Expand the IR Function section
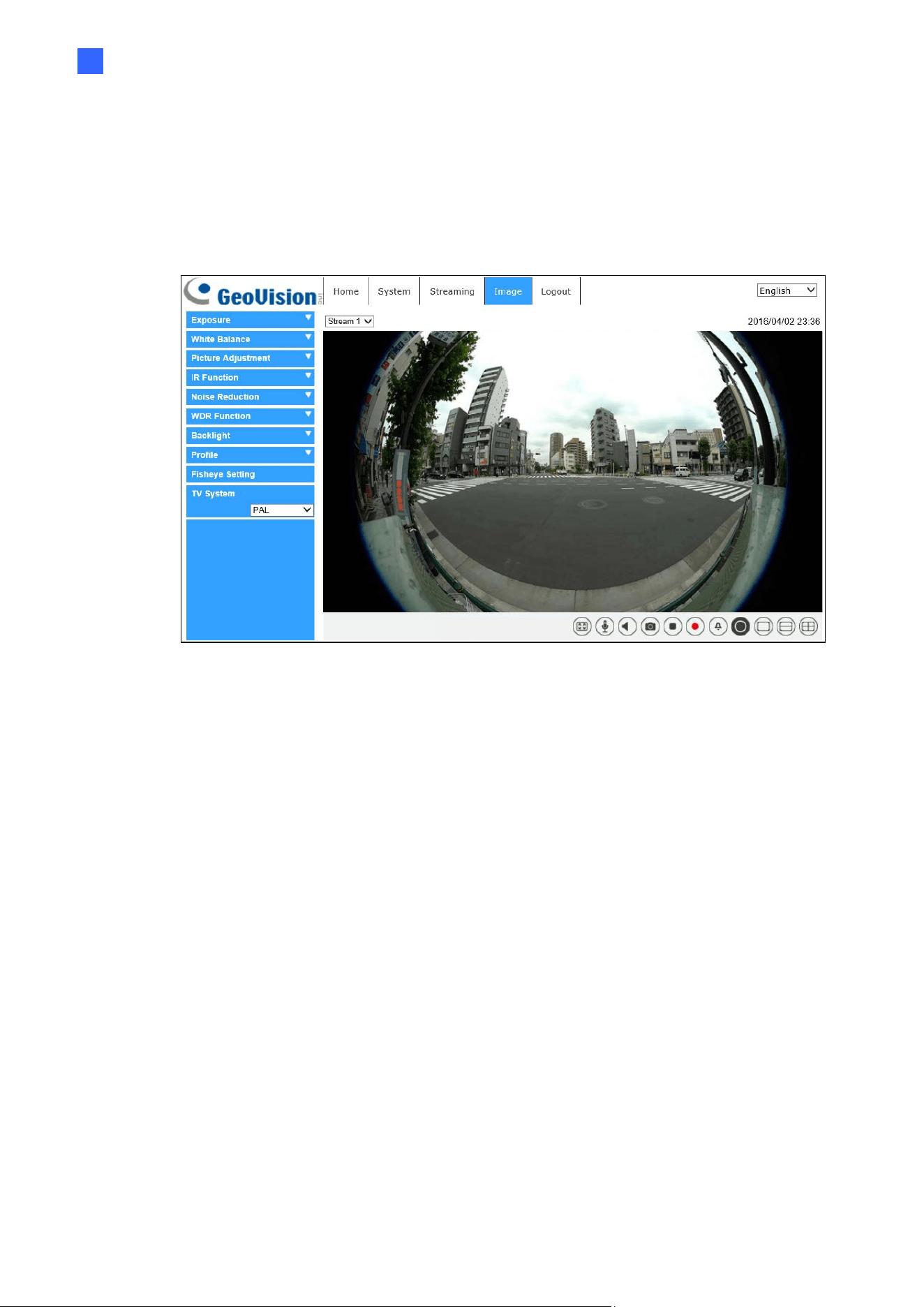 [250, 378]
